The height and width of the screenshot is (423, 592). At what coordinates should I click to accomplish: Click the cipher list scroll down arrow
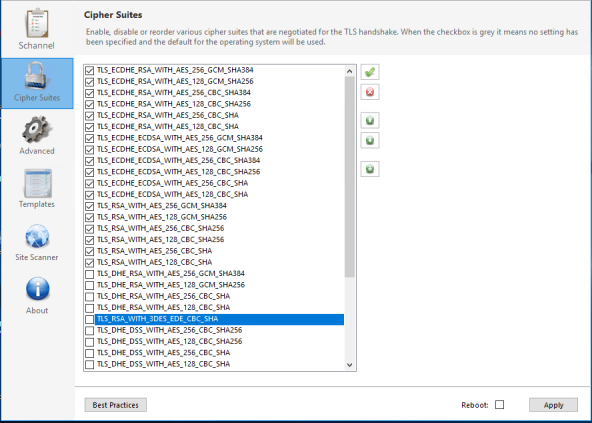[x=349, y=365]
